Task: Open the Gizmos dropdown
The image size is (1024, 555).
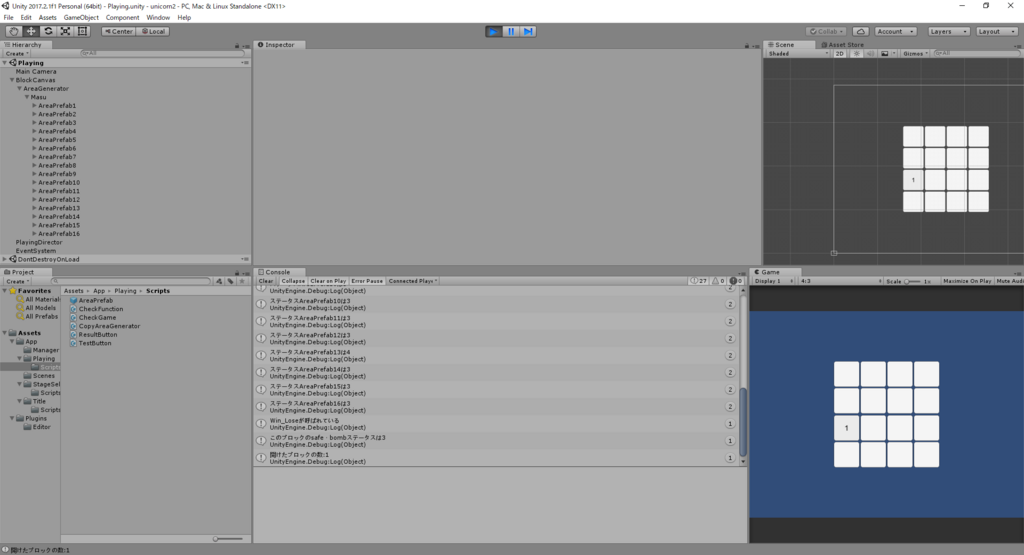Action: pyautogui.click(x=915, y=54)
